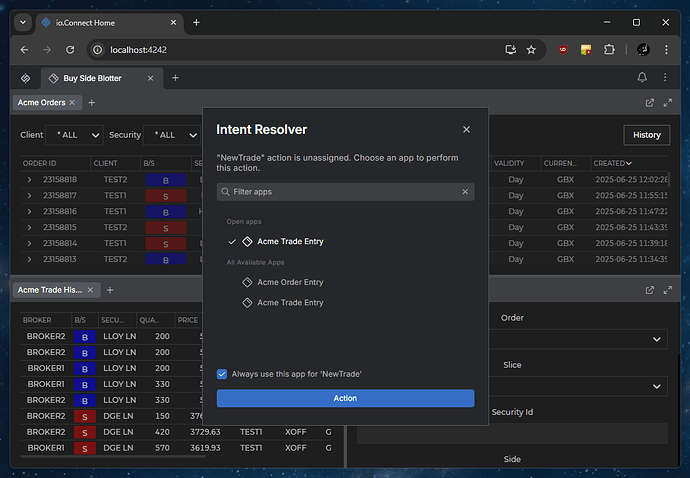
Task: Click the History button
Action: [646, 135]
